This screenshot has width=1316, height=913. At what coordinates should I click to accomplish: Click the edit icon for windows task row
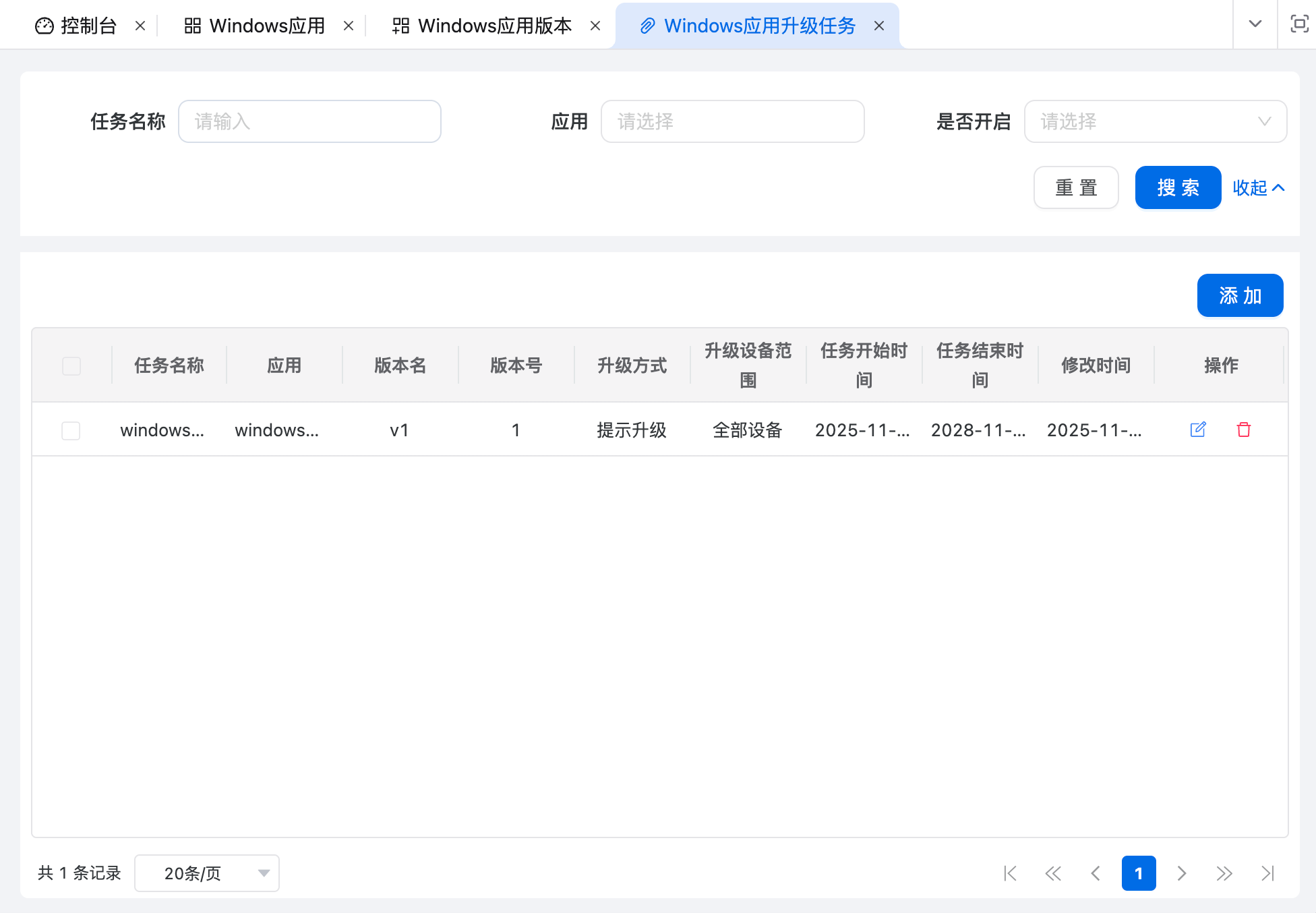coord(1197,430)
